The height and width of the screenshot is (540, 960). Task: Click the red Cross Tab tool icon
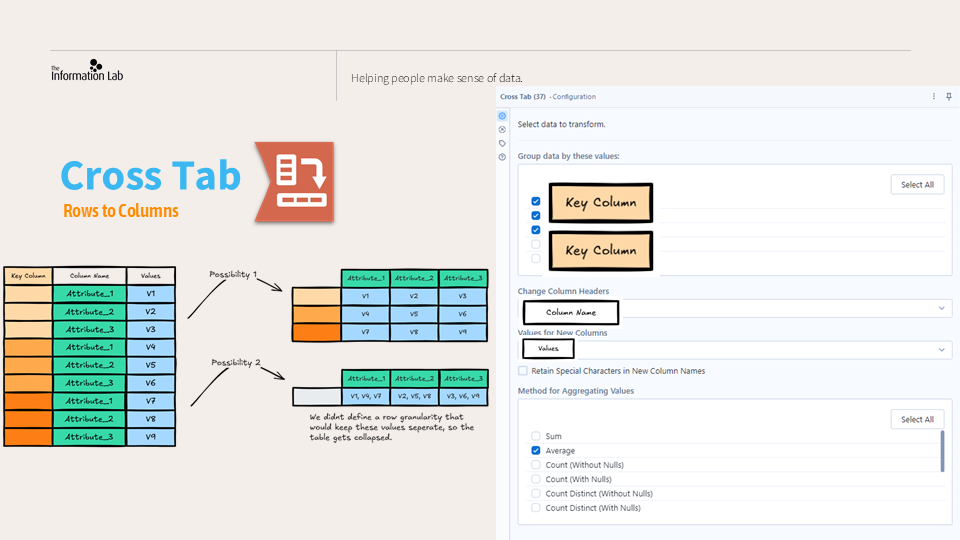295,182
